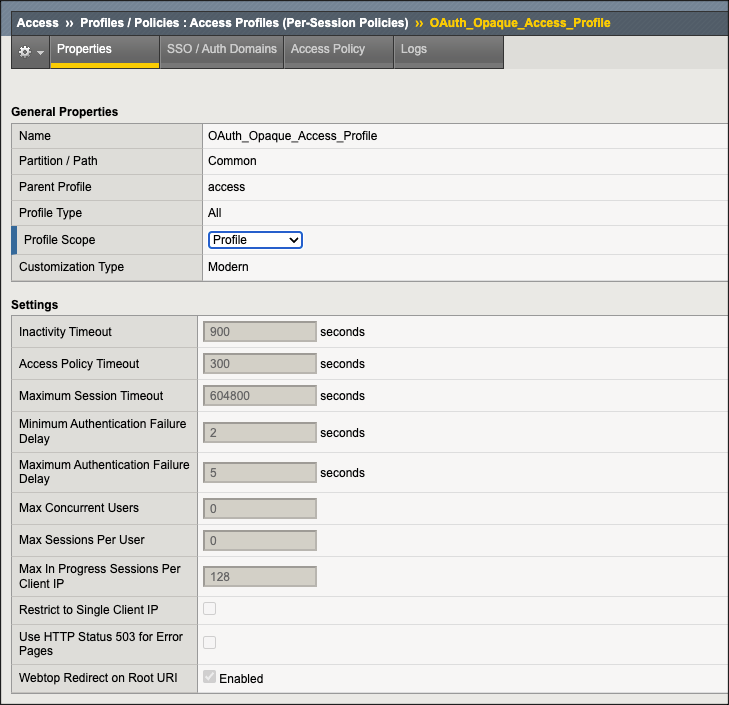The height and width of the screenshot is (705, 729).
Task: Toggle Webtop Redirect on Root URI checkbox
Action: coord(210,677)
